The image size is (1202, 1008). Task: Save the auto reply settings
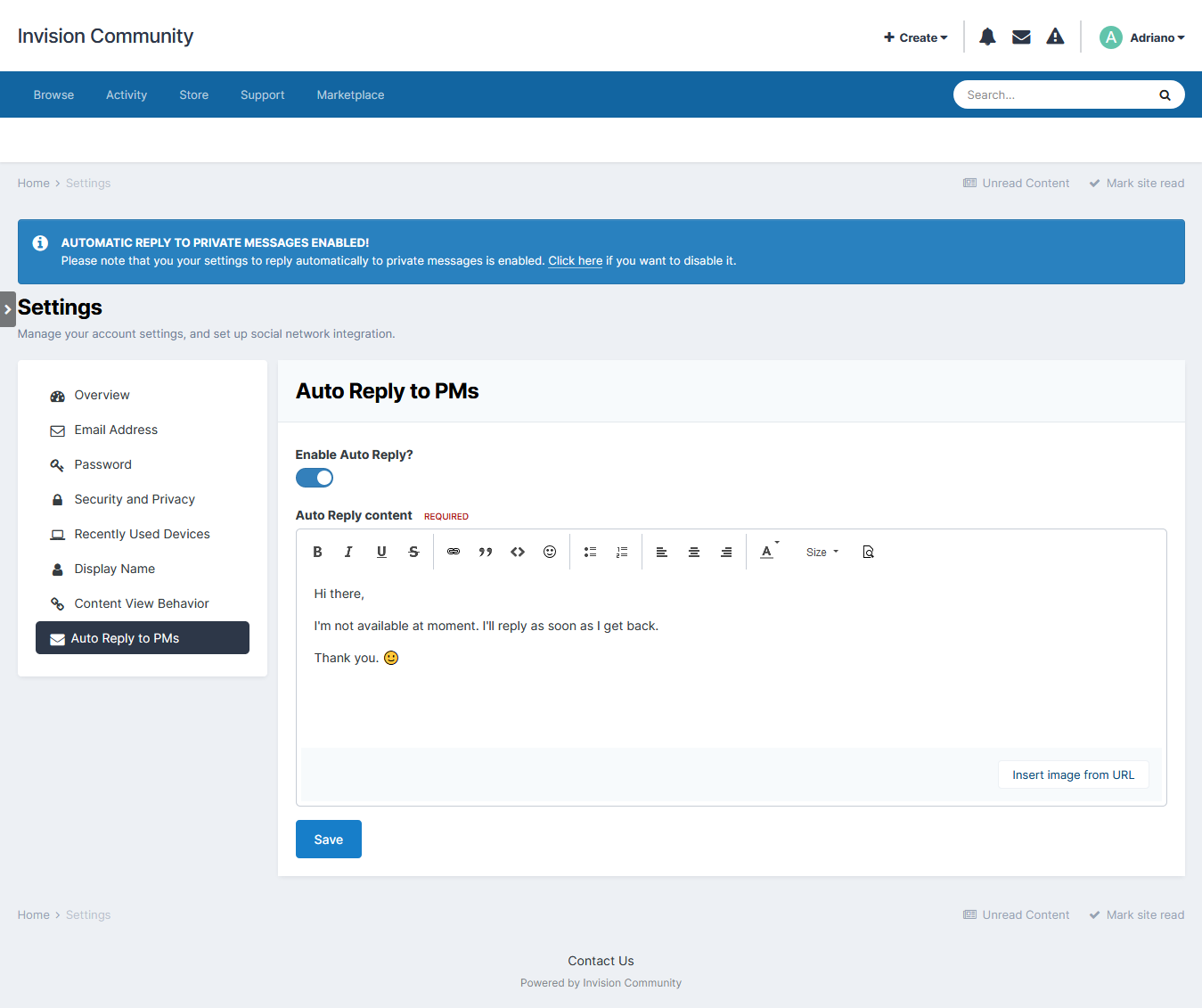click(328, 839)
